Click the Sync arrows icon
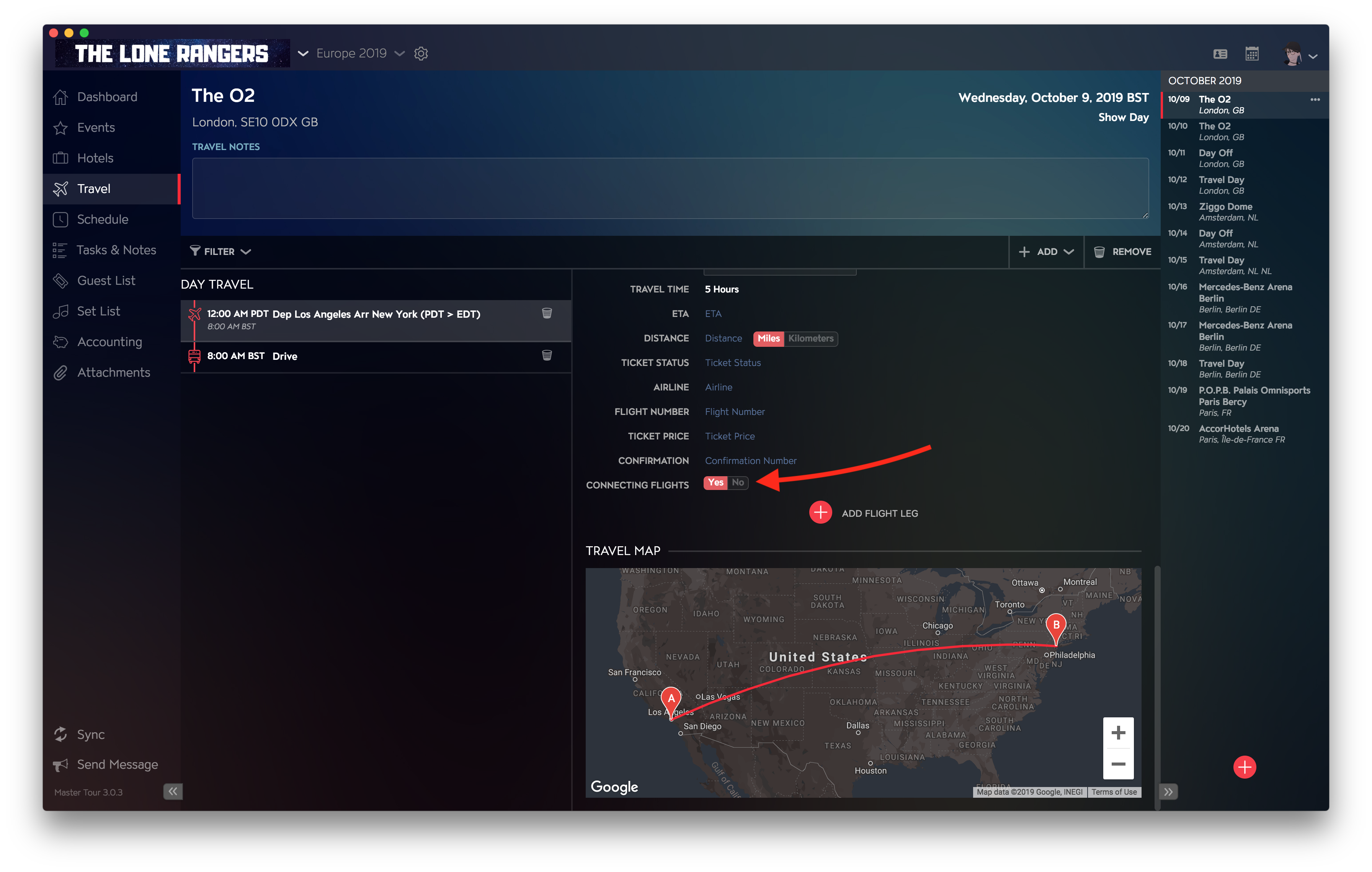 pos(61,734)
